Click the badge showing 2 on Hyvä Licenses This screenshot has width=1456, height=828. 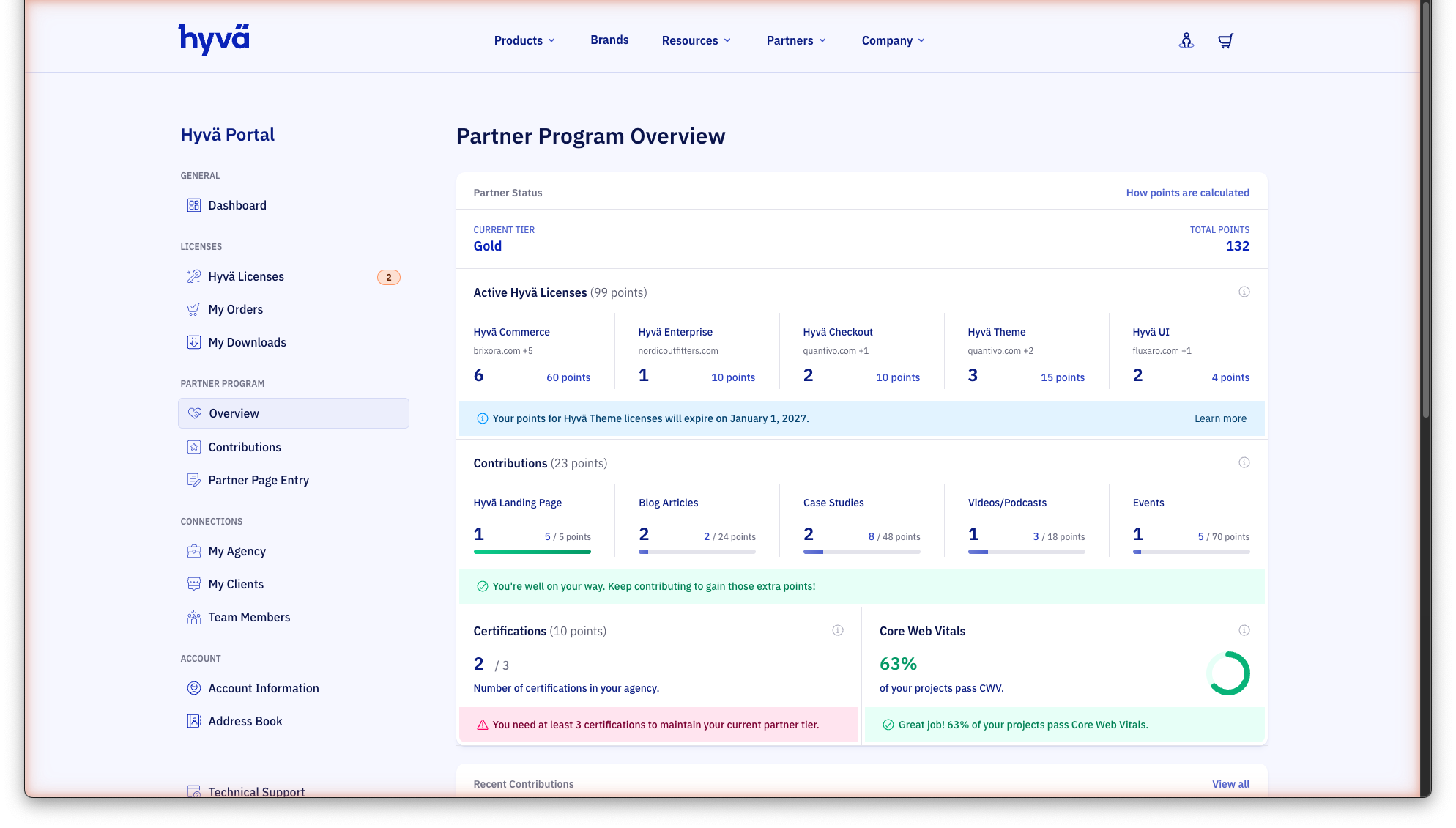pyautogui.click(x=388, y=277)
